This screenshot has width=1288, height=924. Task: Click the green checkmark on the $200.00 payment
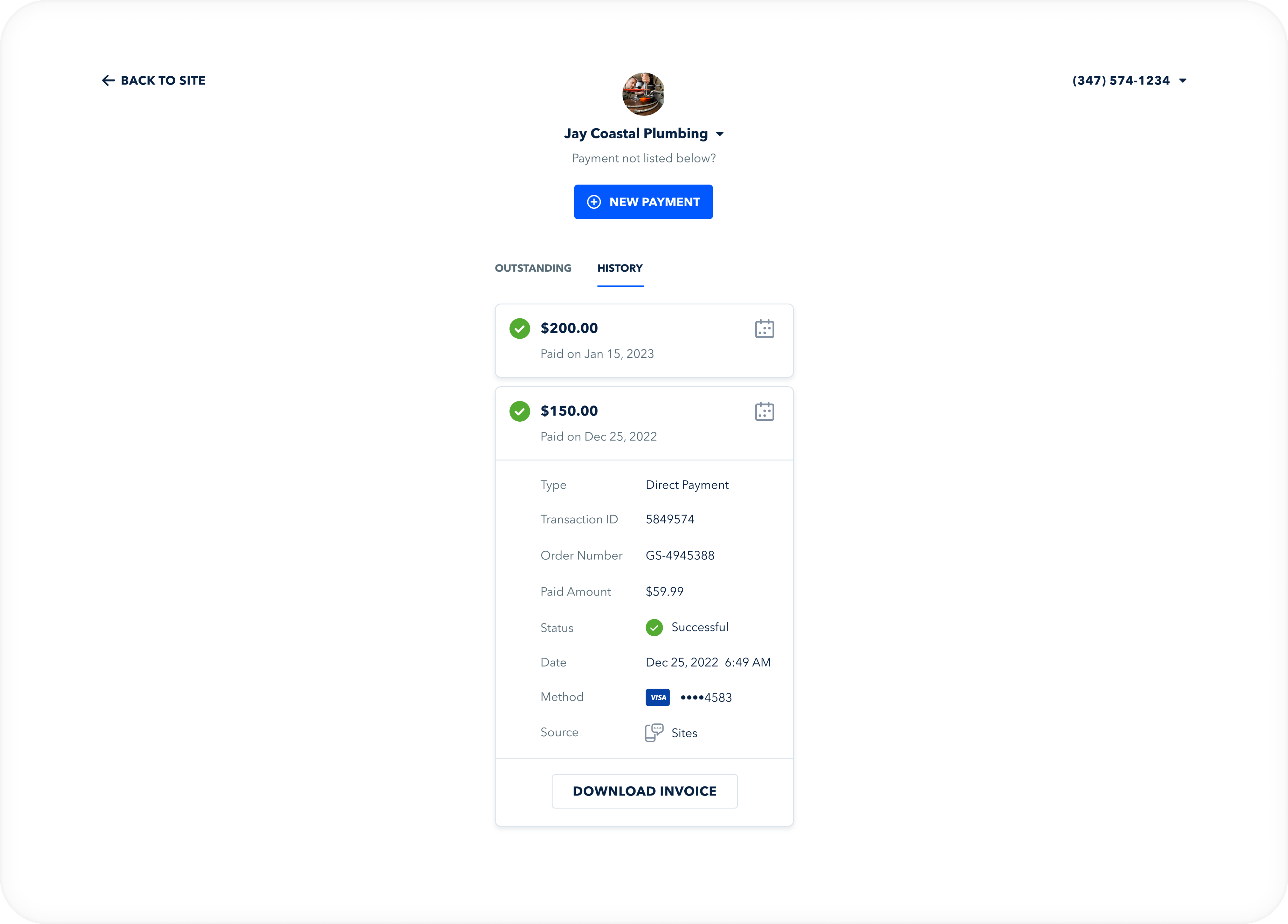(520, 328)
